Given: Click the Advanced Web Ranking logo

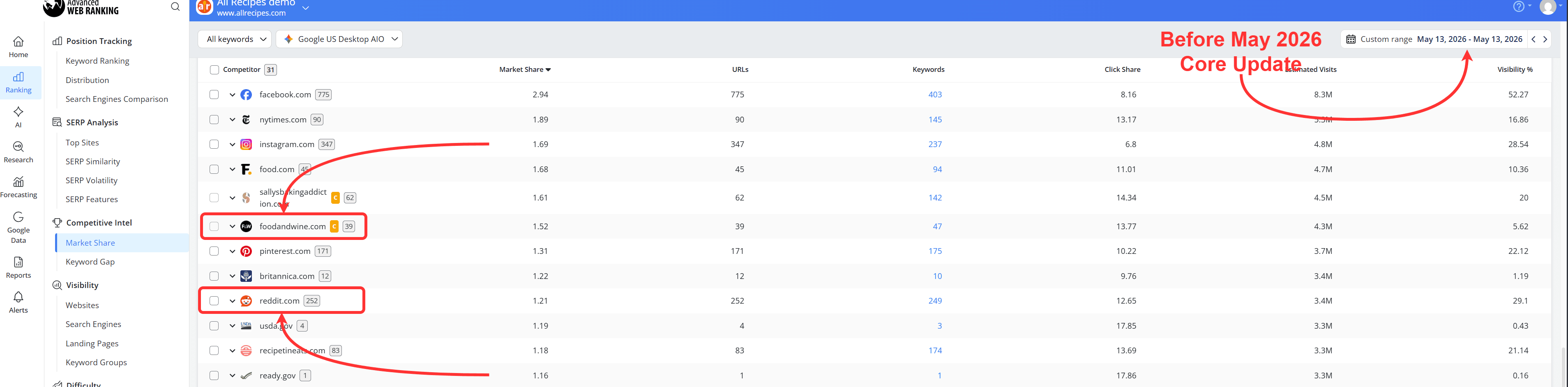Looking at the screenshot, I should click(x=82, y=7).
